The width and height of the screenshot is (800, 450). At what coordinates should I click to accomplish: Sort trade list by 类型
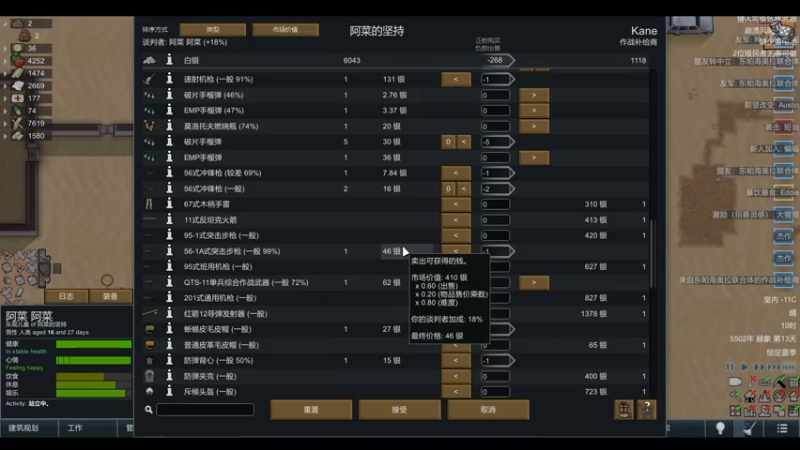(x=213, y=30)
